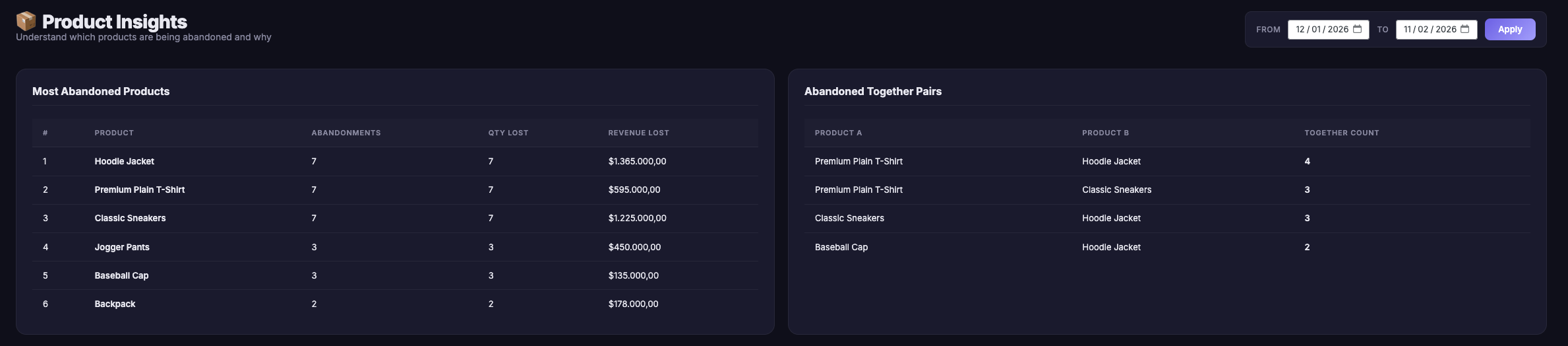Click the PRODUCT B column header

pyautogui.click(x=1105, y=133)
